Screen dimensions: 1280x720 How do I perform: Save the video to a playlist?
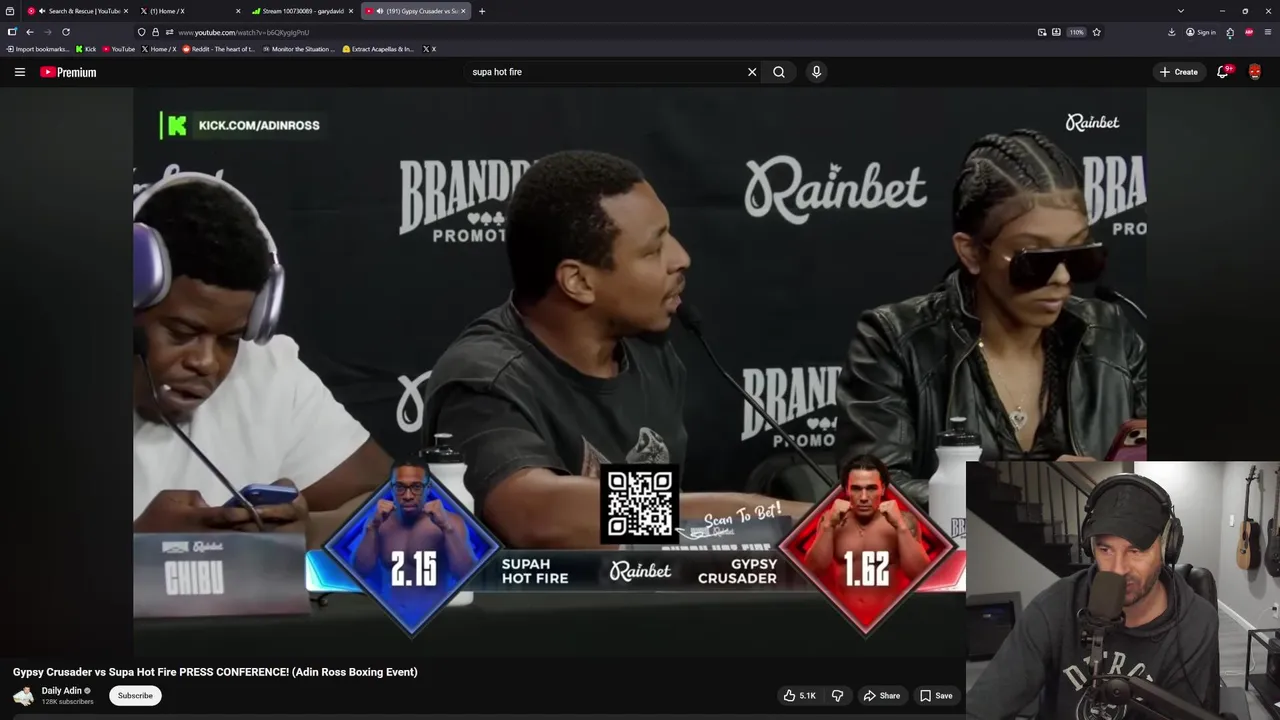click(x=936, y=696)
